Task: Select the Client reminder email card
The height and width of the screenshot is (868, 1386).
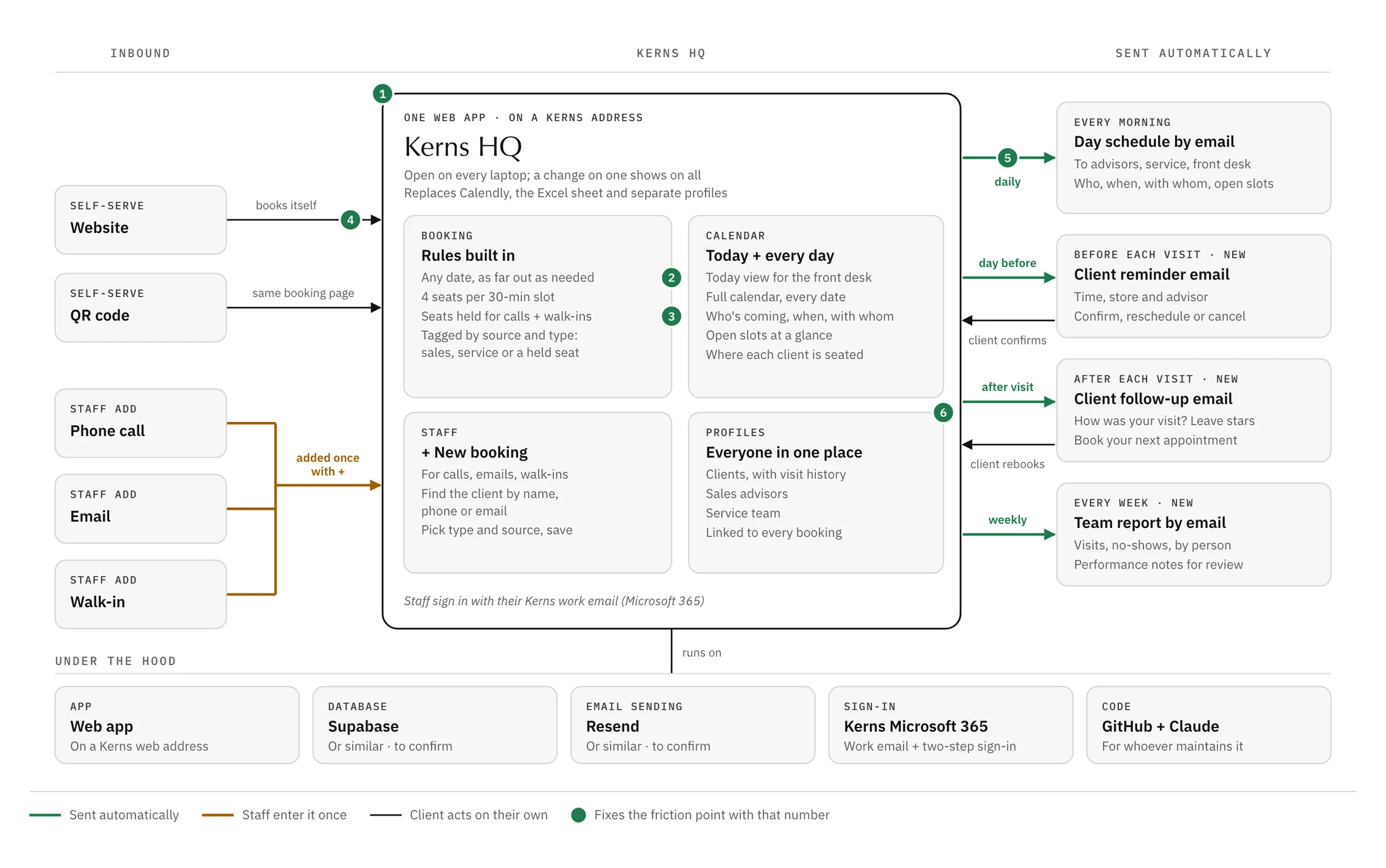Action: (1193, 286)
